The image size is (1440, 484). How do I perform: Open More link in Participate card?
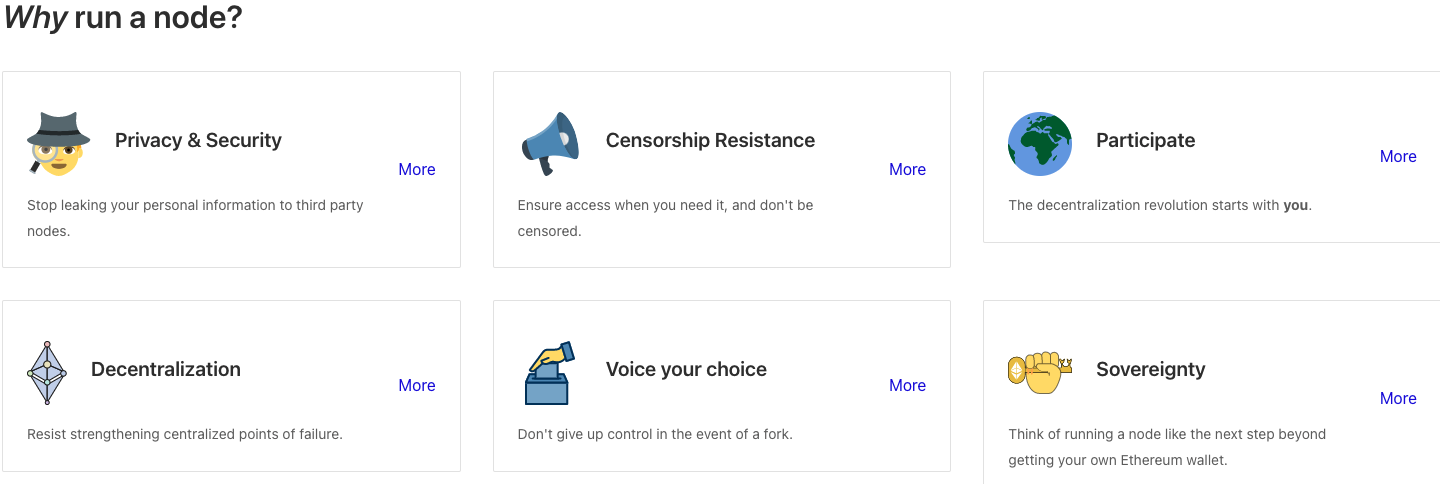click(x=1398, y=156)
